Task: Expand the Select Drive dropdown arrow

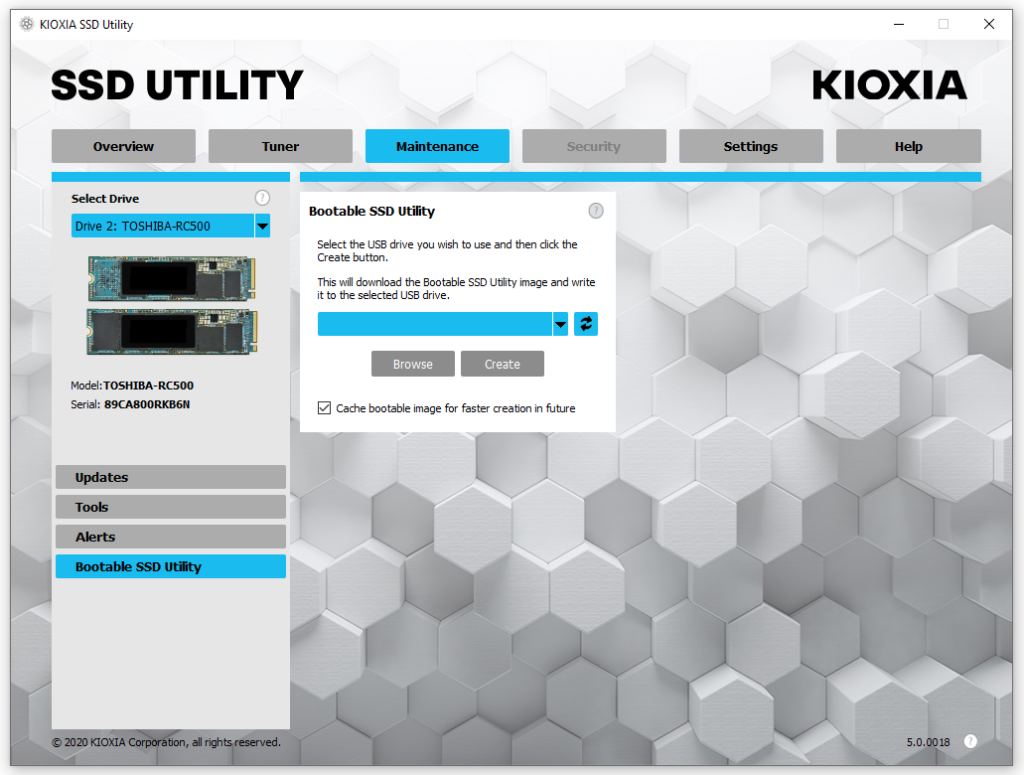Action: point(262,226)
